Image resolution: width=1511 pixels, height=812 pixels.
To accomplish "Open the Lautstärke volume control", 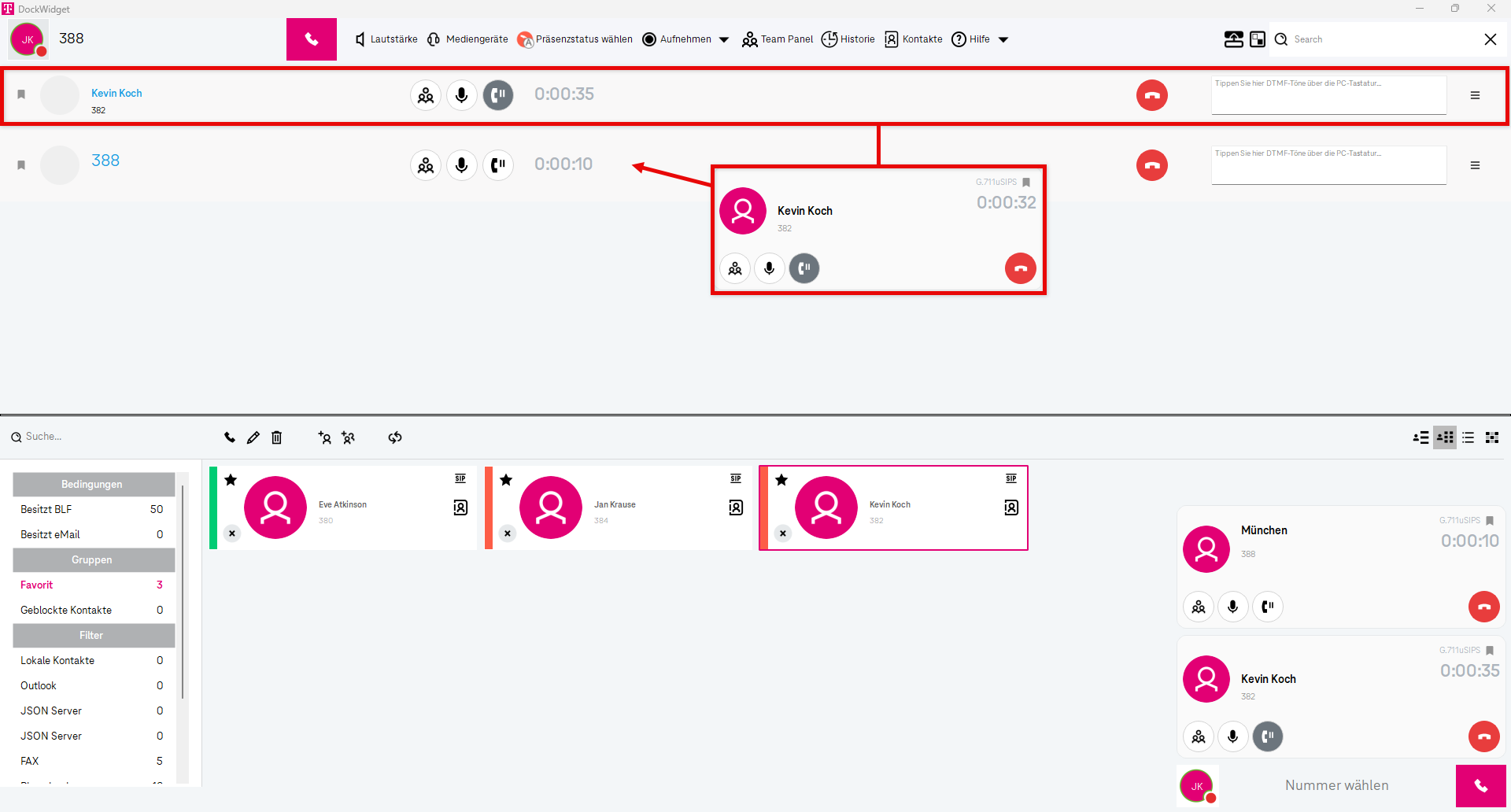I will pyautogui.click(x=386, y=39).
